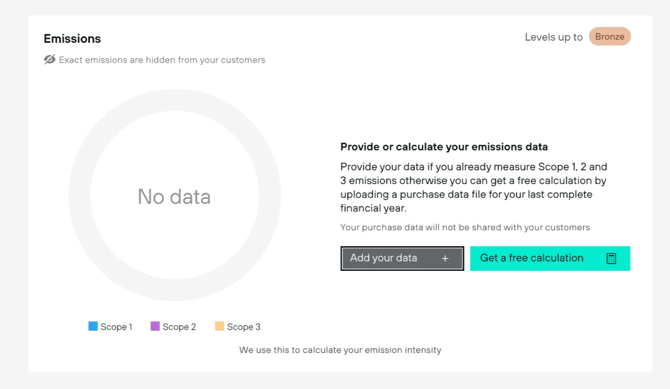Click the Scope 1 legend label

point(116,327)
